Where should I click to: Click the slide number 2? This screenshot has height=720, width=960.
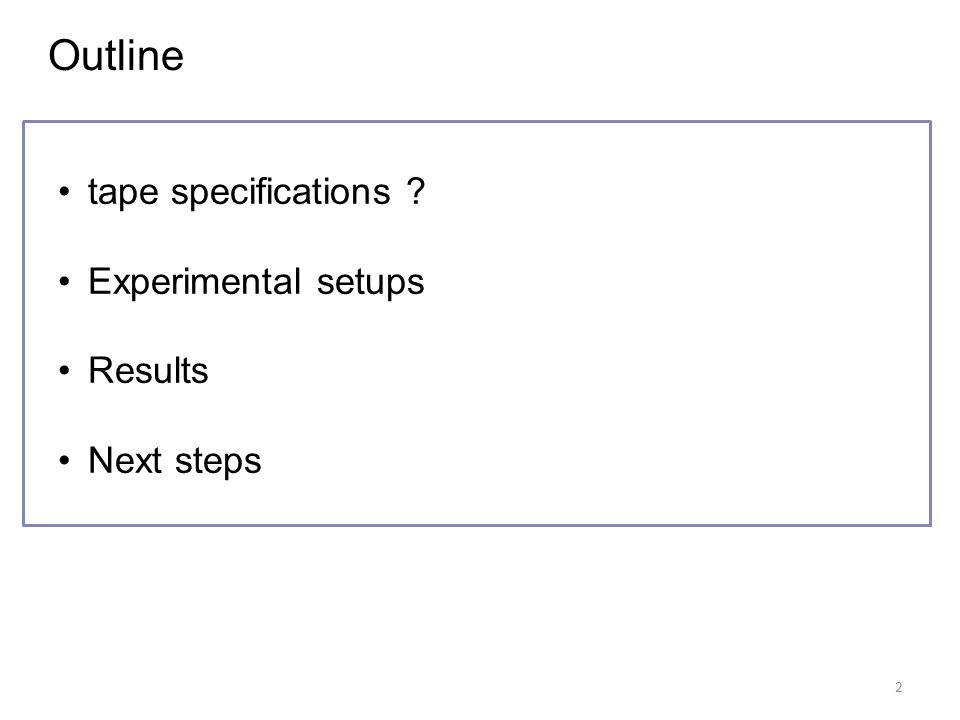898,687
